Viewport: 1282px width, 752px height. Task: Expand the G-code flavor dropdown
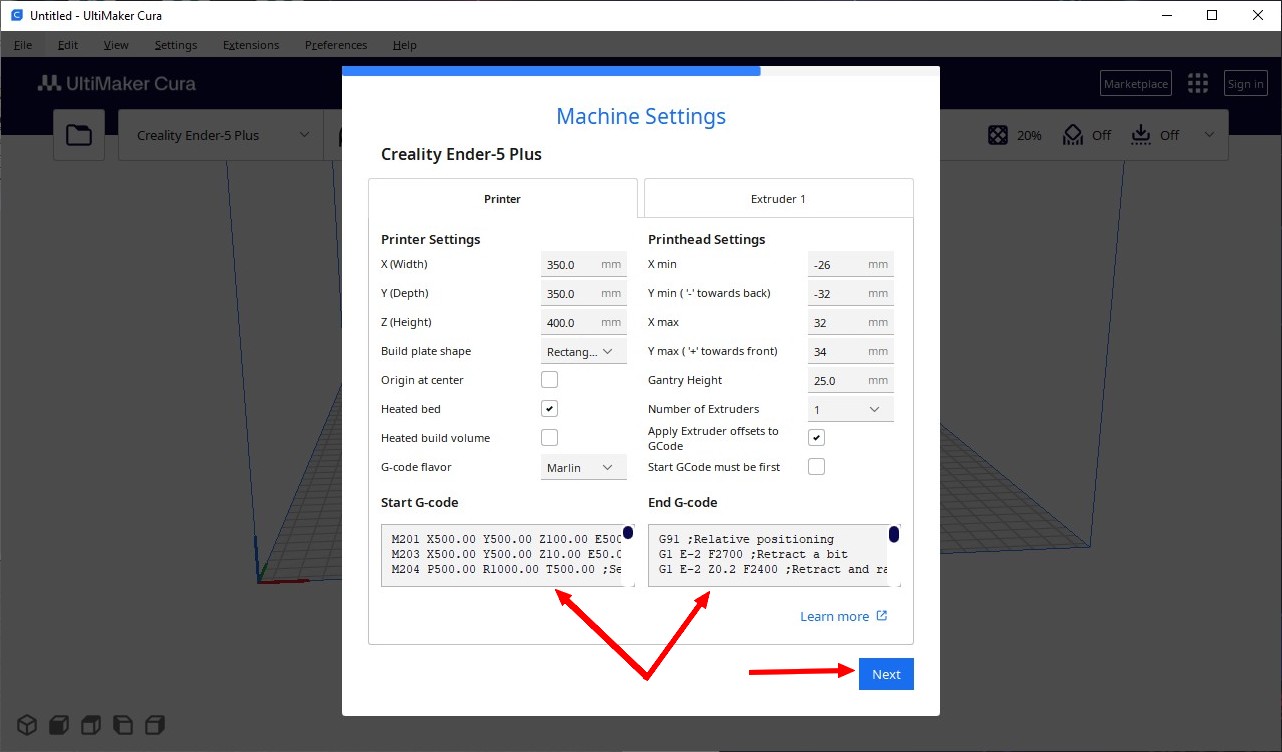[x=583, y=467]
